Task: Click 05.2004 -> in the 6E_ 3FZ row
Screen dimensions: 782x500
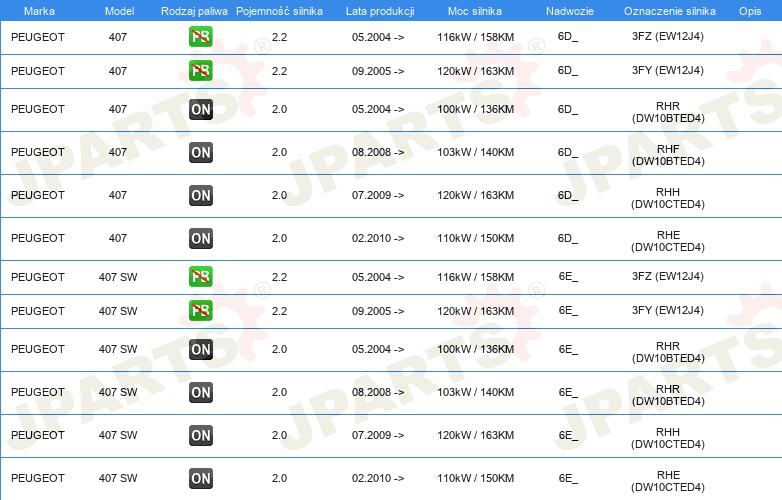Action: pyautogui.click(x=378, y=277)
